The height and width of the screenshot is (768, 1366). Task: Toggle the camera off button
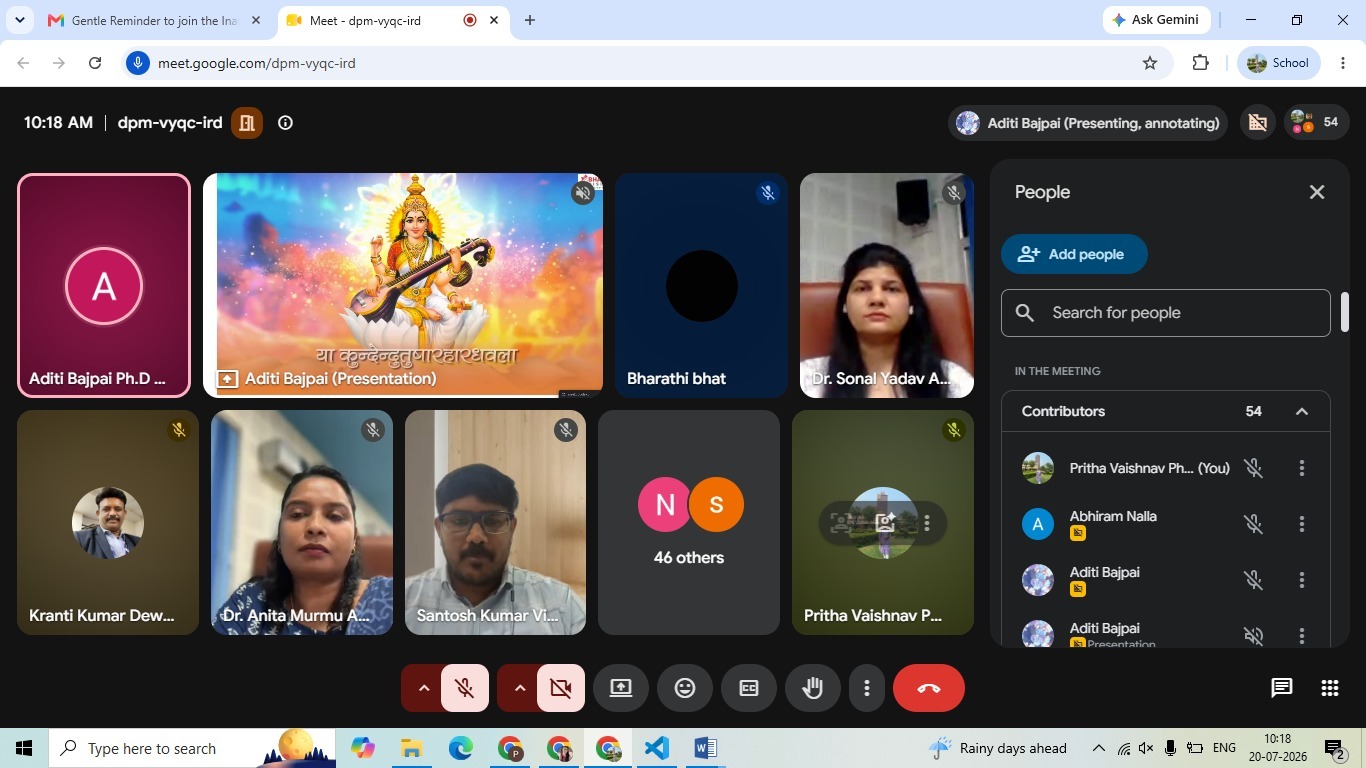point(560,688)
